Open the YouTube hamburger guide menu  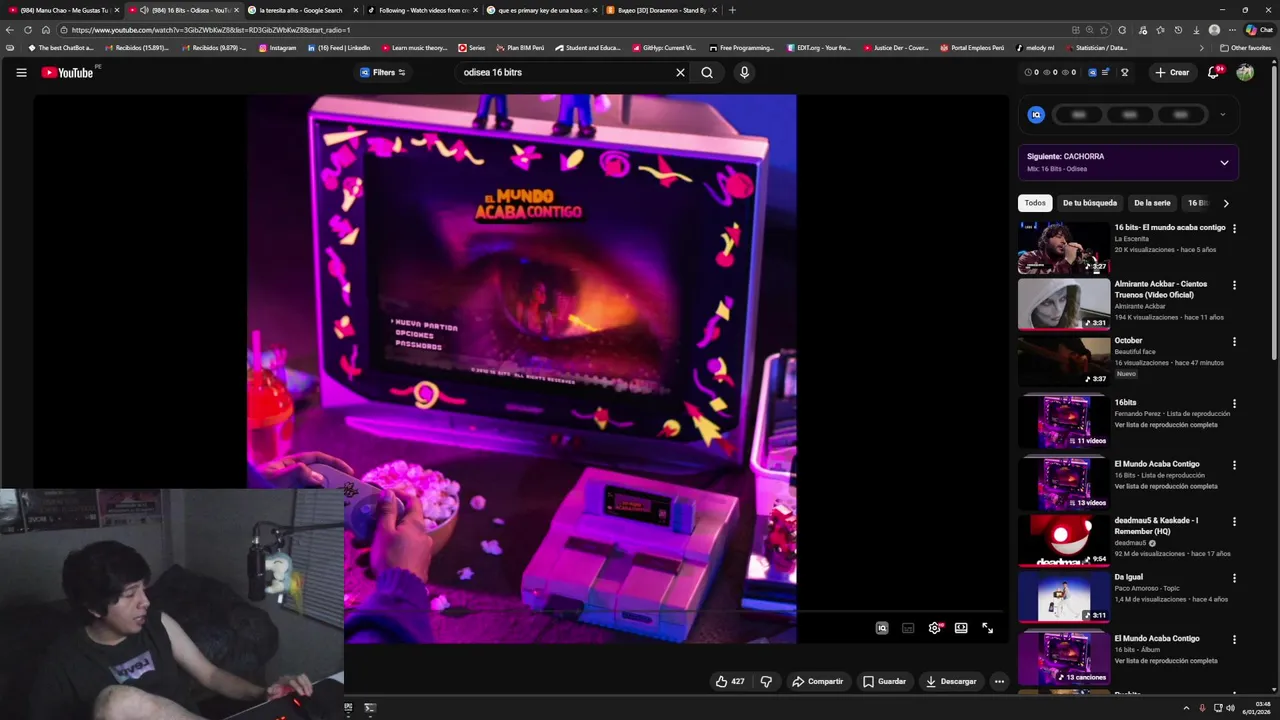coord(21,72)
